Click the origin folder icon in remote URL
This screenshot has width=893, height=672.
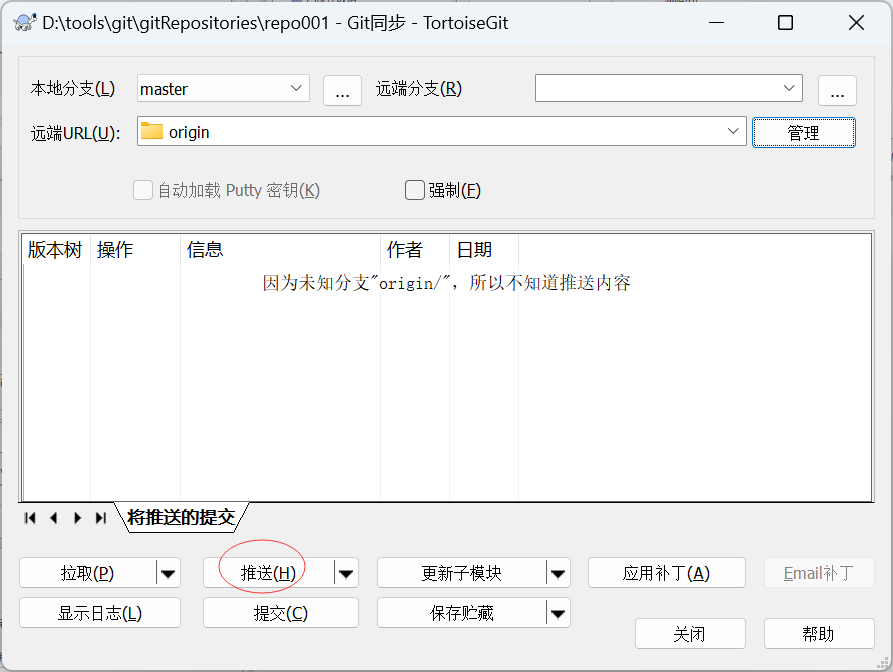point(151,131)
